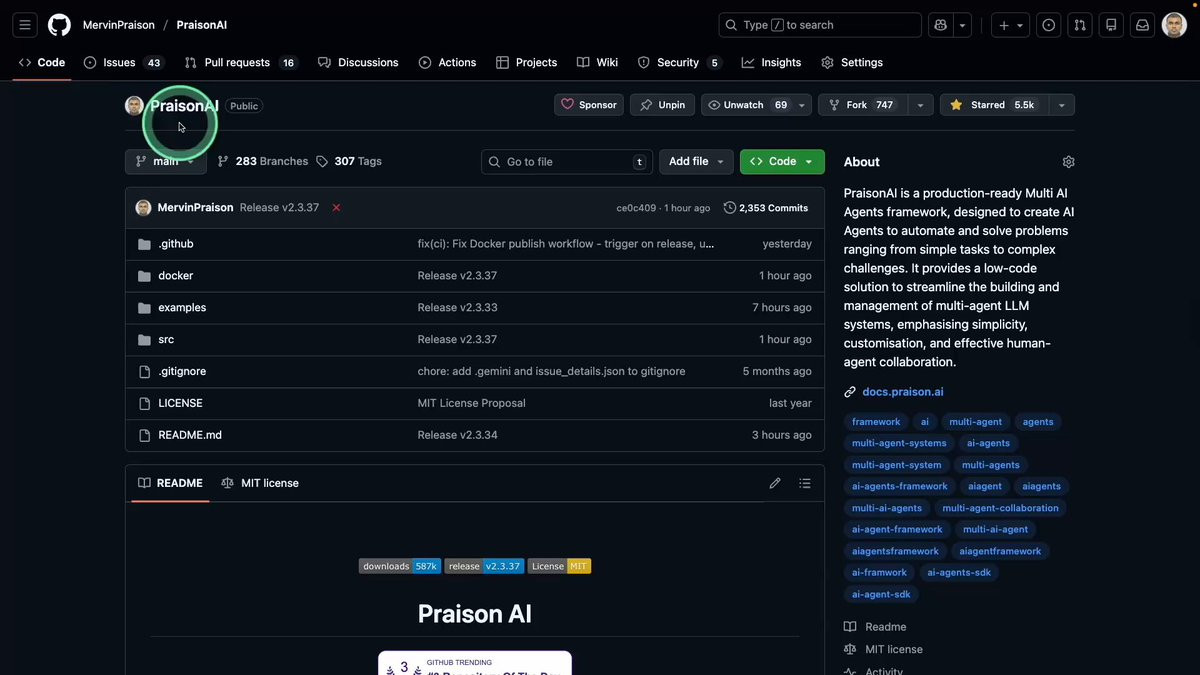This screenshot has height=675, width=1200.
Task: Click the failed status X icon
Action: click(x=336, y=208)
